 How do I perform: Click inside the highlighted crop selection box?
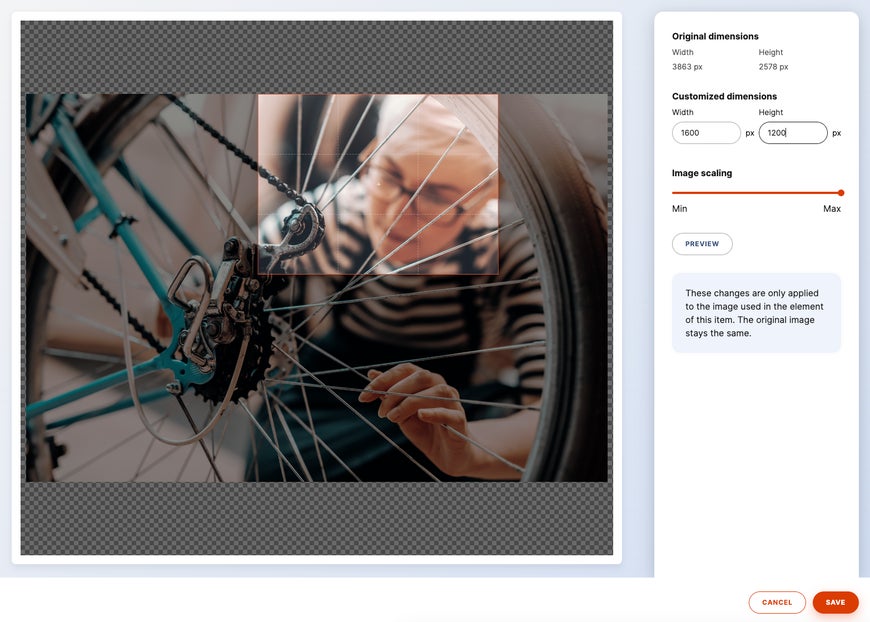point(378,184)
